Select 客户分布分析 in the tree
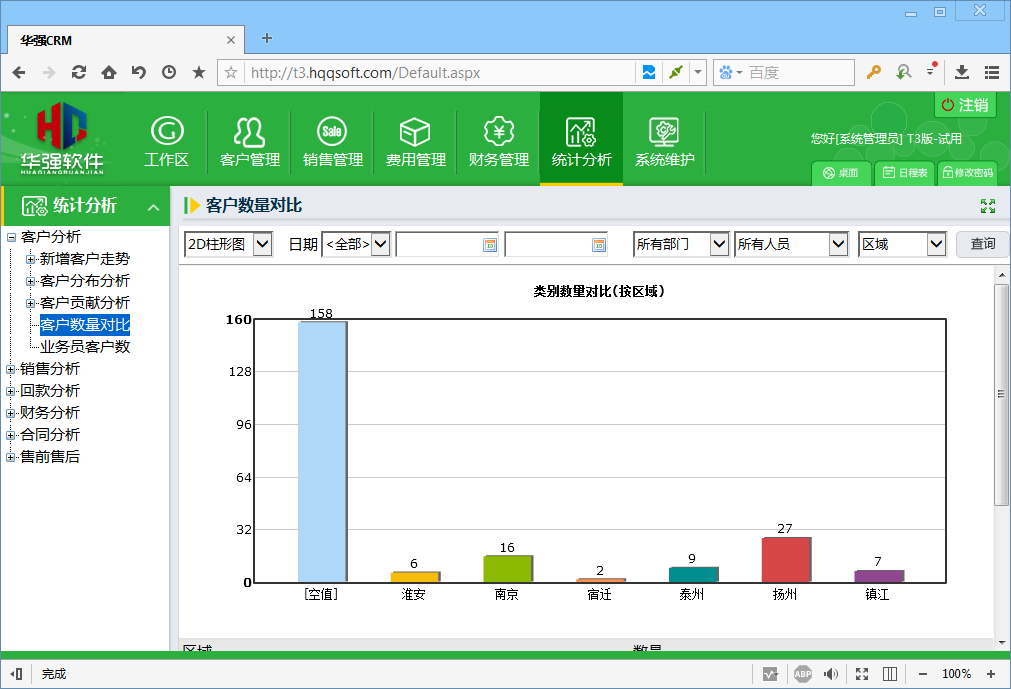This screenshot has width=1011, height=689. [x=85, y=281]
